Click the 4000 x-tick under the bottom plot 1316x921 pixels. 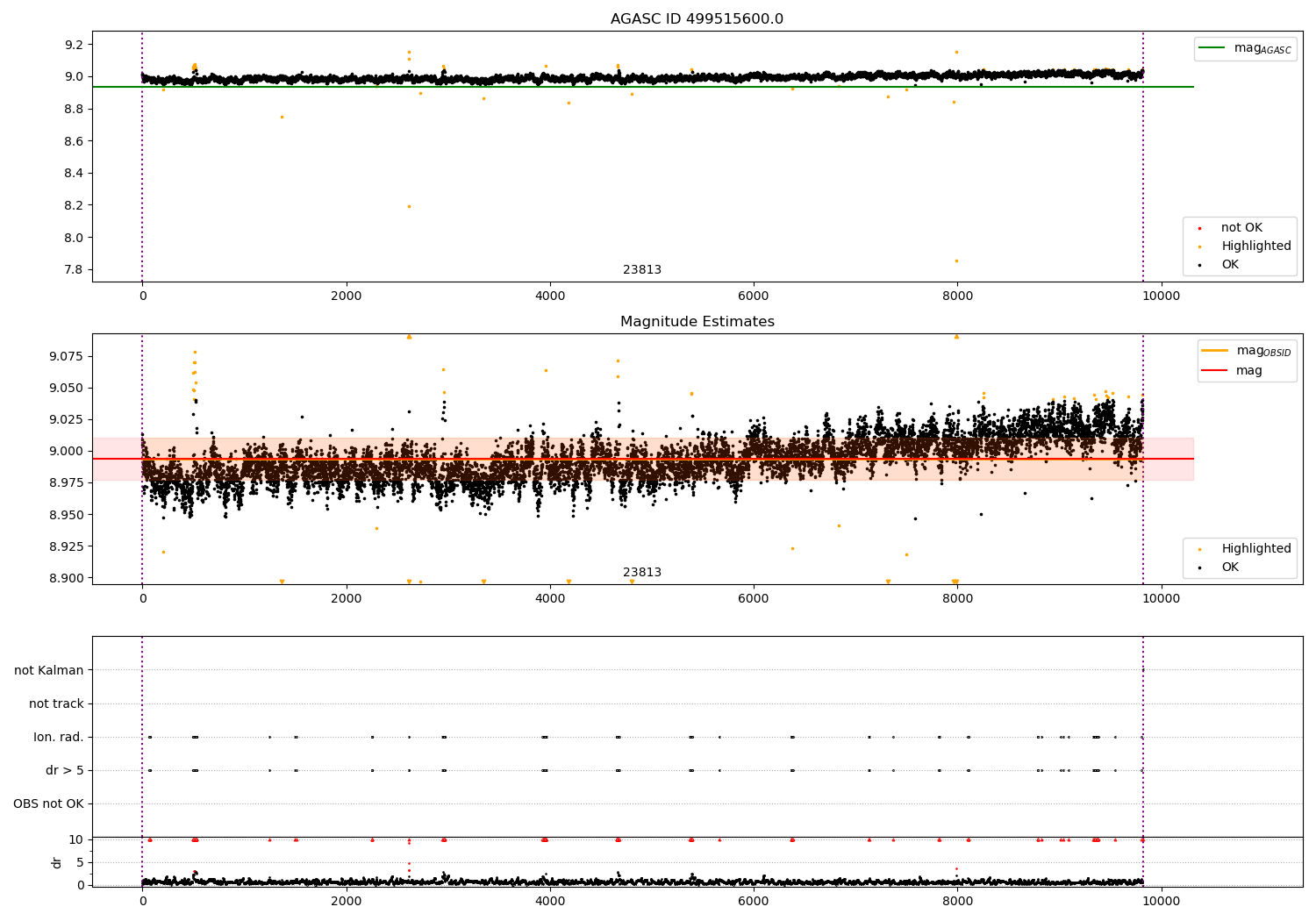(x=550, y=901)
